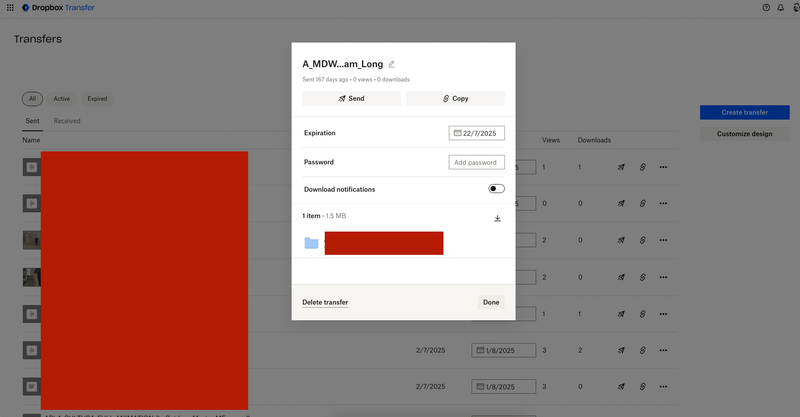Click the Add password field
The width and height of the screenshot is (800, 417).
click(x=477, y=162)
